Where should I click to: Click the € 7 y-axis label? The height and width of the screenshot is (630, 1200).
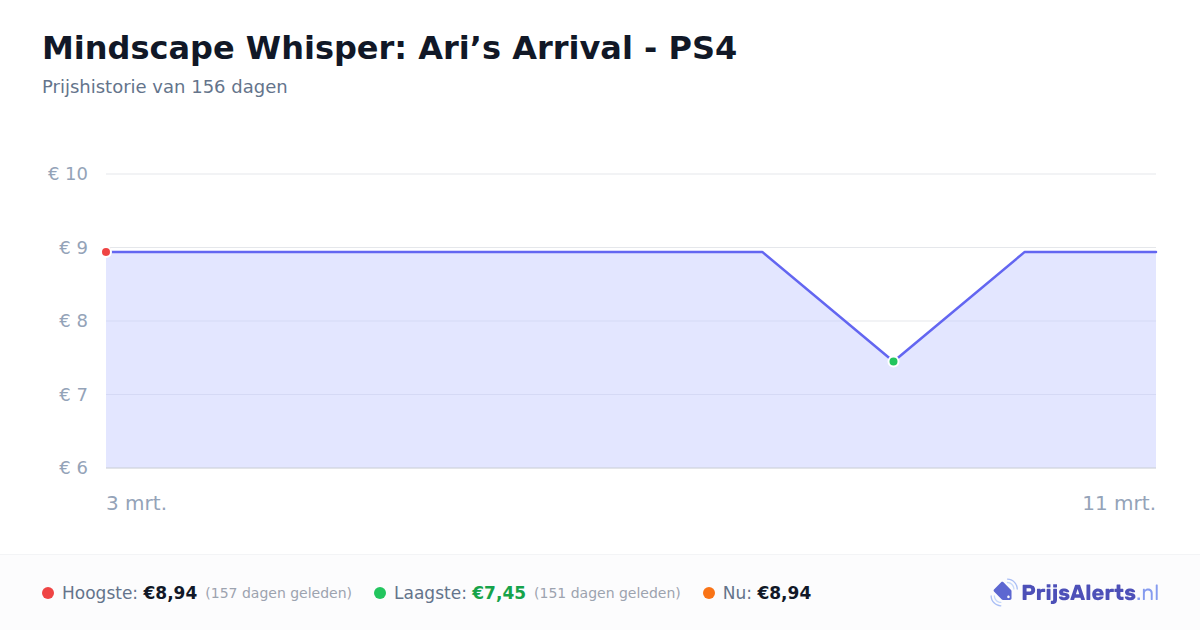point(73,394)
